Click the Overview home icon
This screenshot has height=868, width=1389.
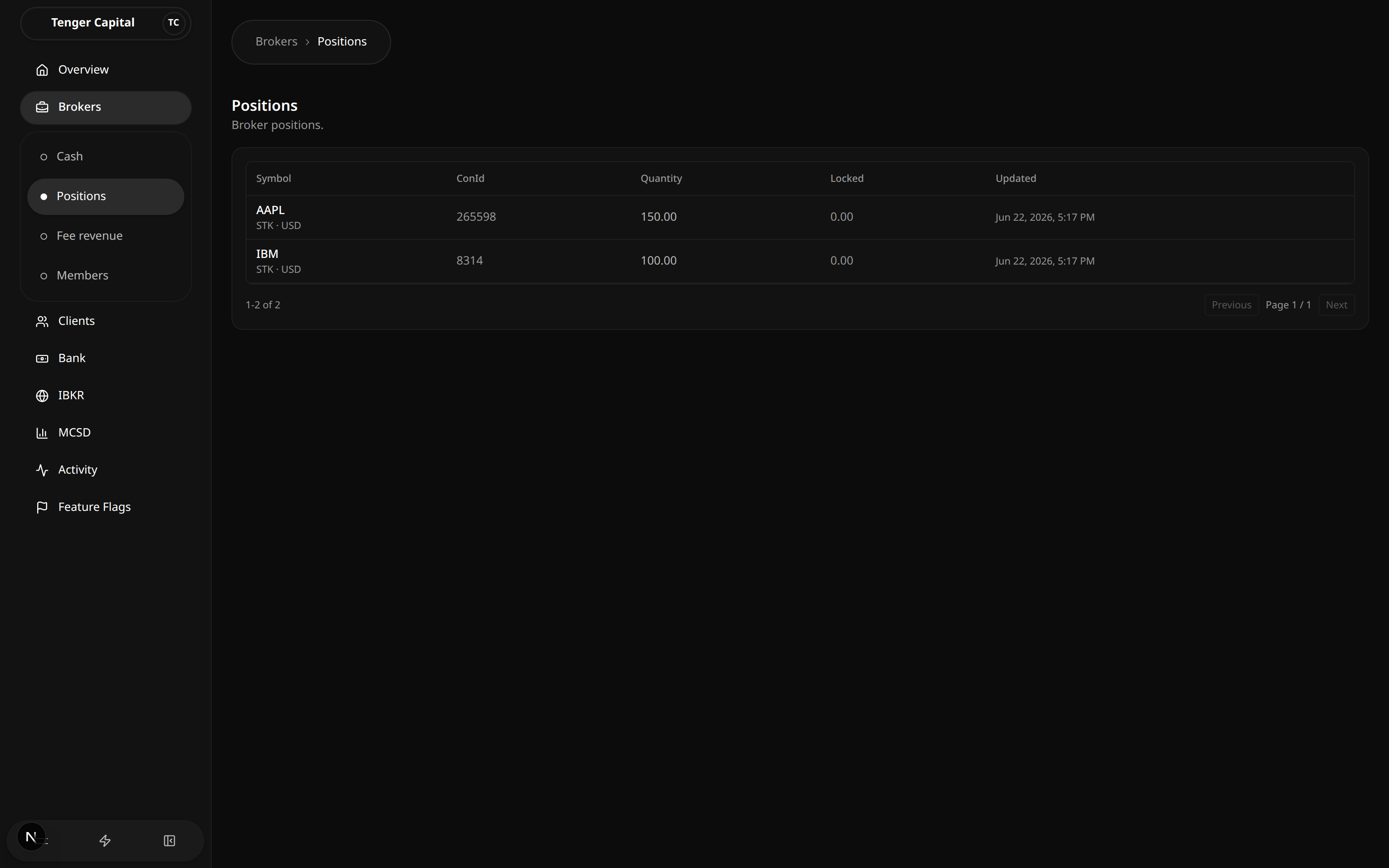coord(42,70)
